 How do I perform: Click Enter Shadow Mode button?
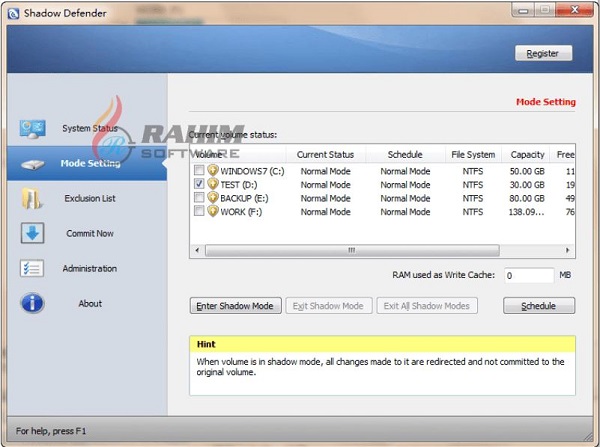235,306
